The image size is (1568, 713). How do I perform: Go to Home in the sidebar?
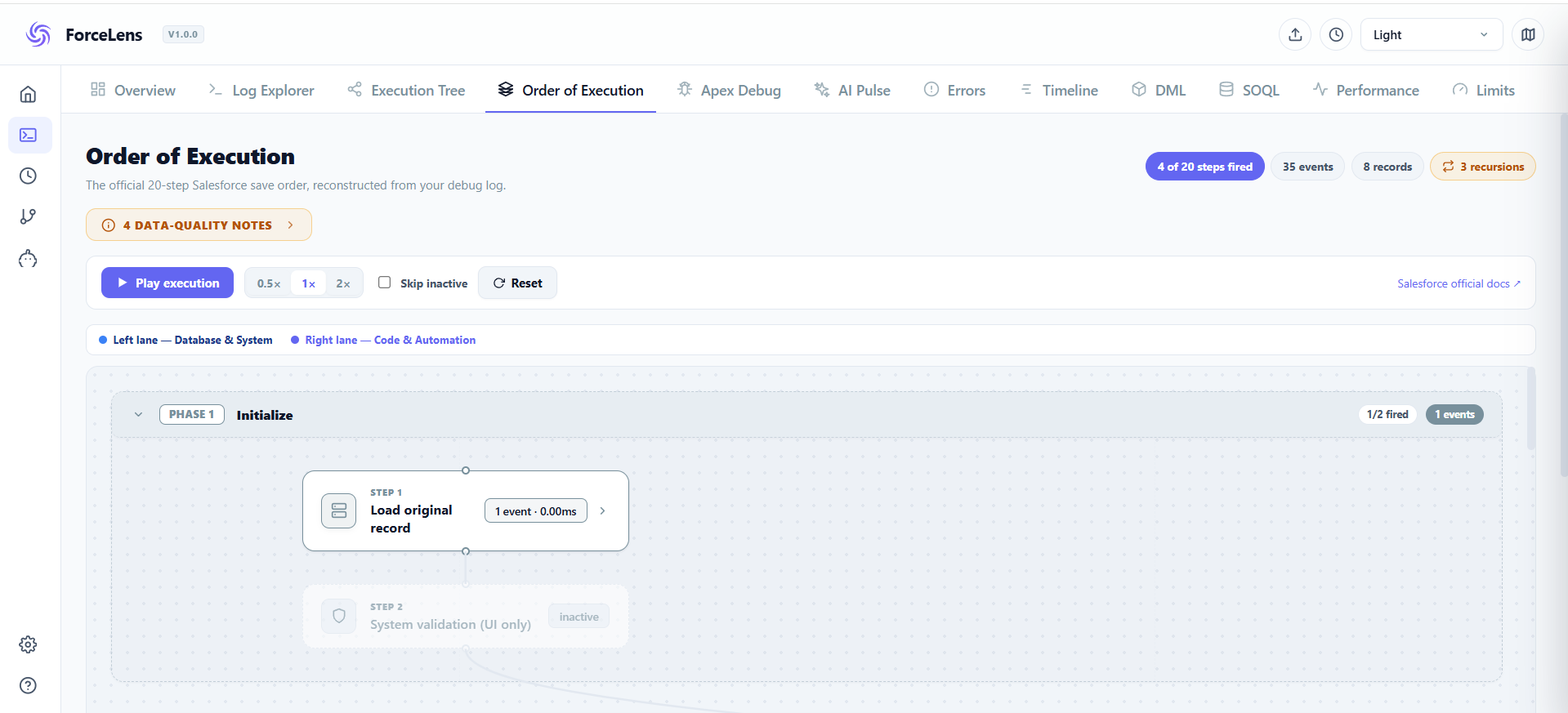[29, 94]
